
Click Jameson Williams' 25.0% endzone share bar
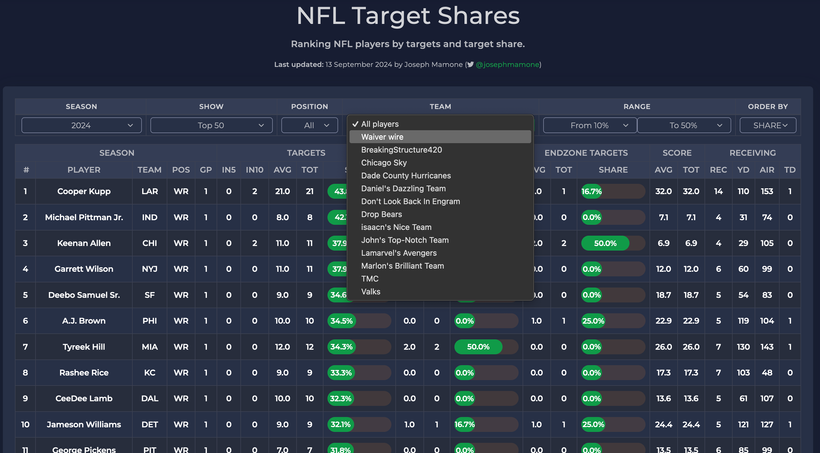click(613, 424)
